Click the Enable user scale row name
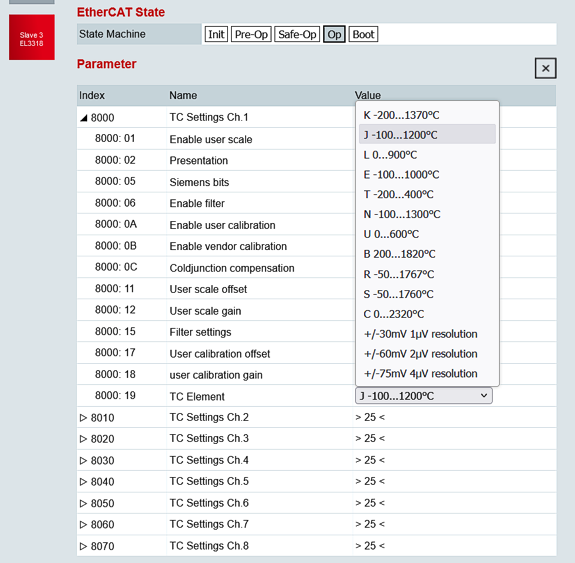Viewport: 575px width, 563px height. [x=211, y=139]
